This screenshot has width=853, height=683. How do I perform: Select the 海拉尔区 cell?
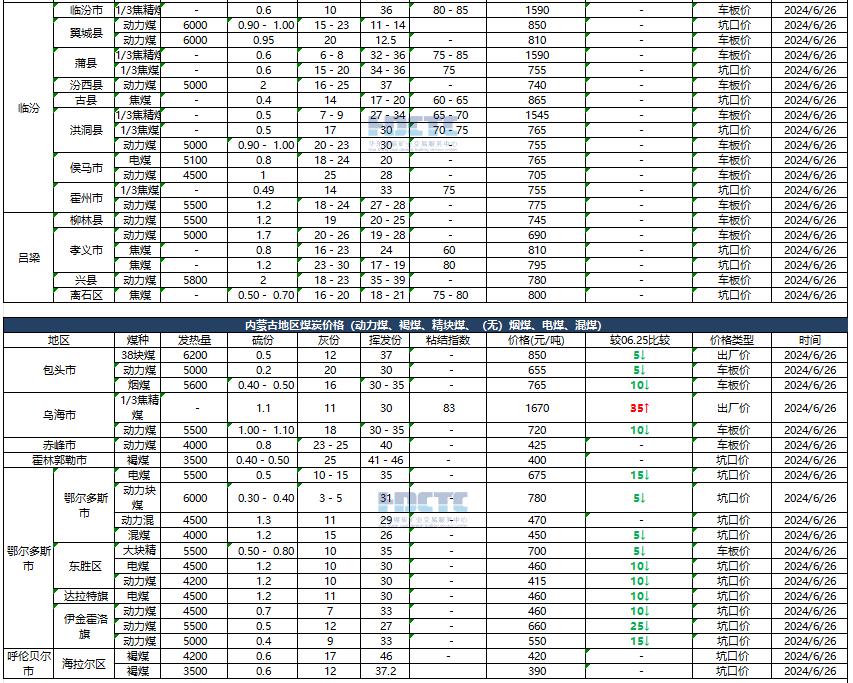84,663
